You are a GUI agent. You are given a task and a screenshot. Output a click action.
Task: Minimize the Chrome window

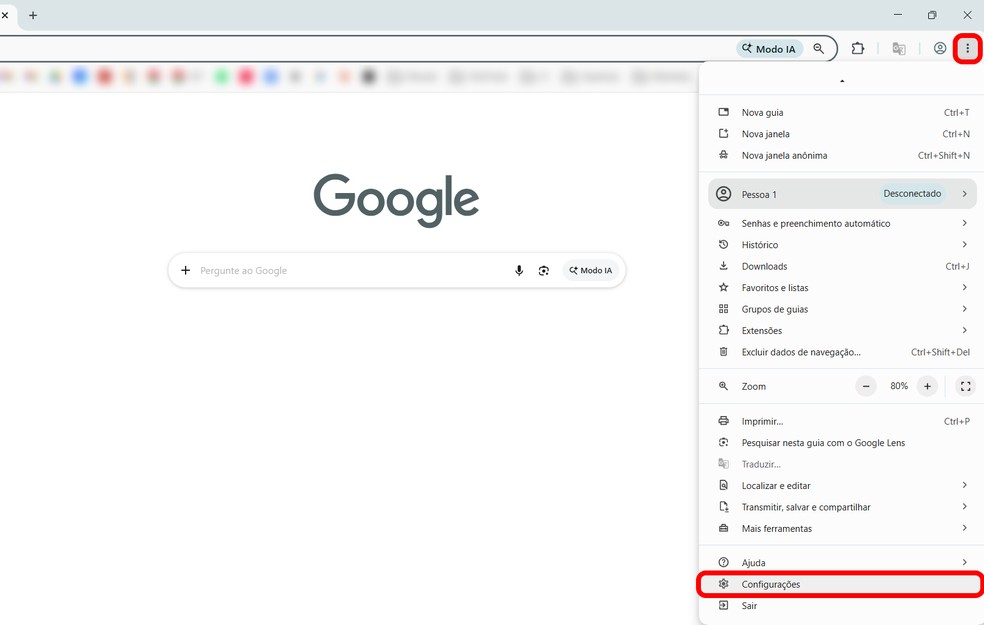click(897, 15)
